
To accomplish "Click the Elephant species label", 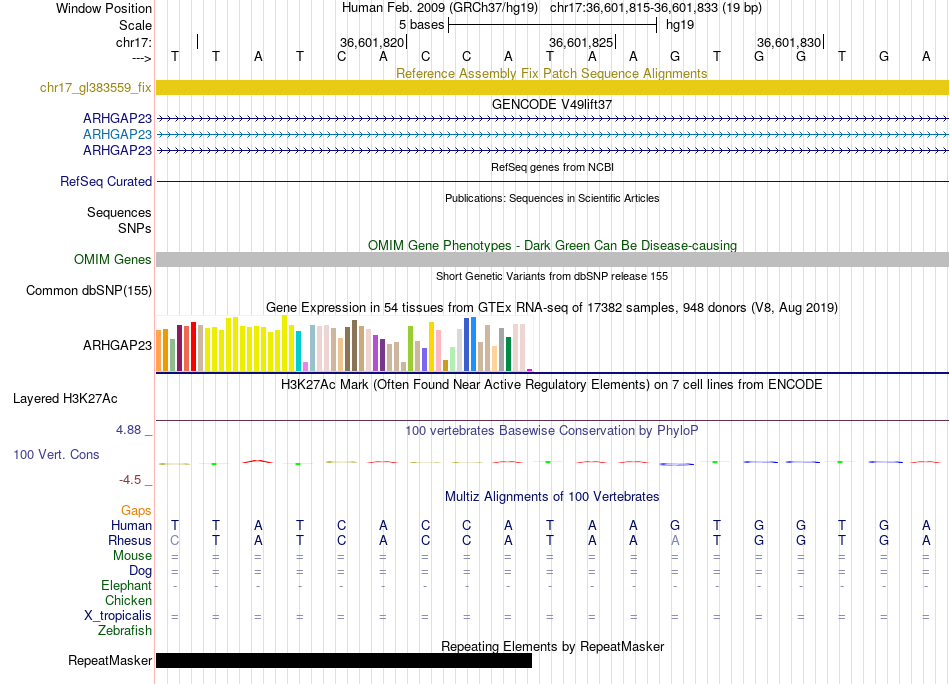I will [x=126, y=586].
